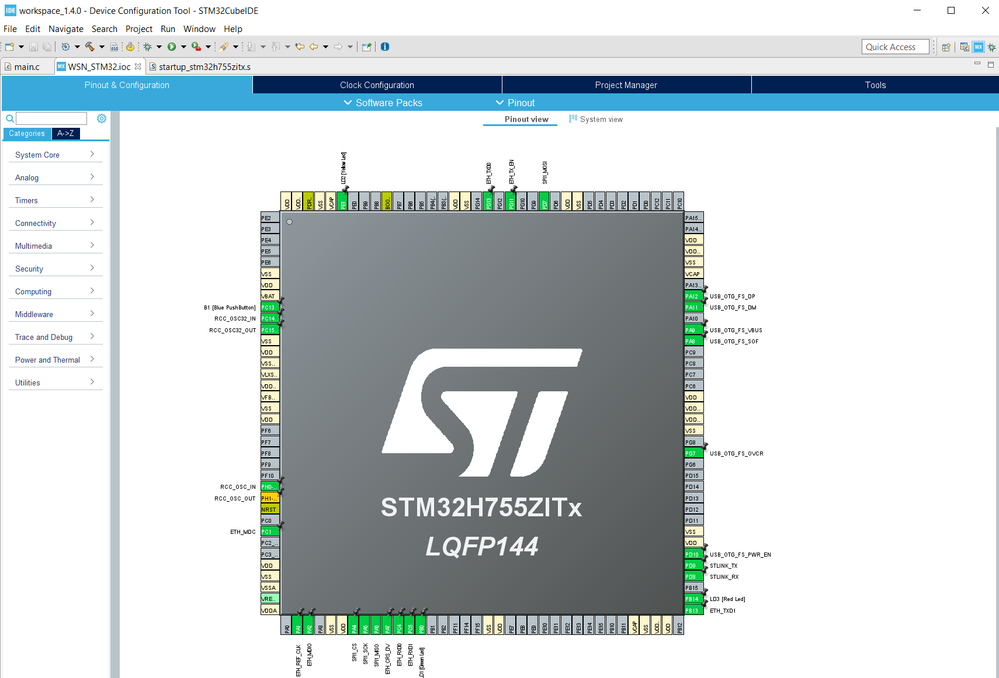Switch to the Debug perspective icon
999x678 pixels.
pos(991,47)
